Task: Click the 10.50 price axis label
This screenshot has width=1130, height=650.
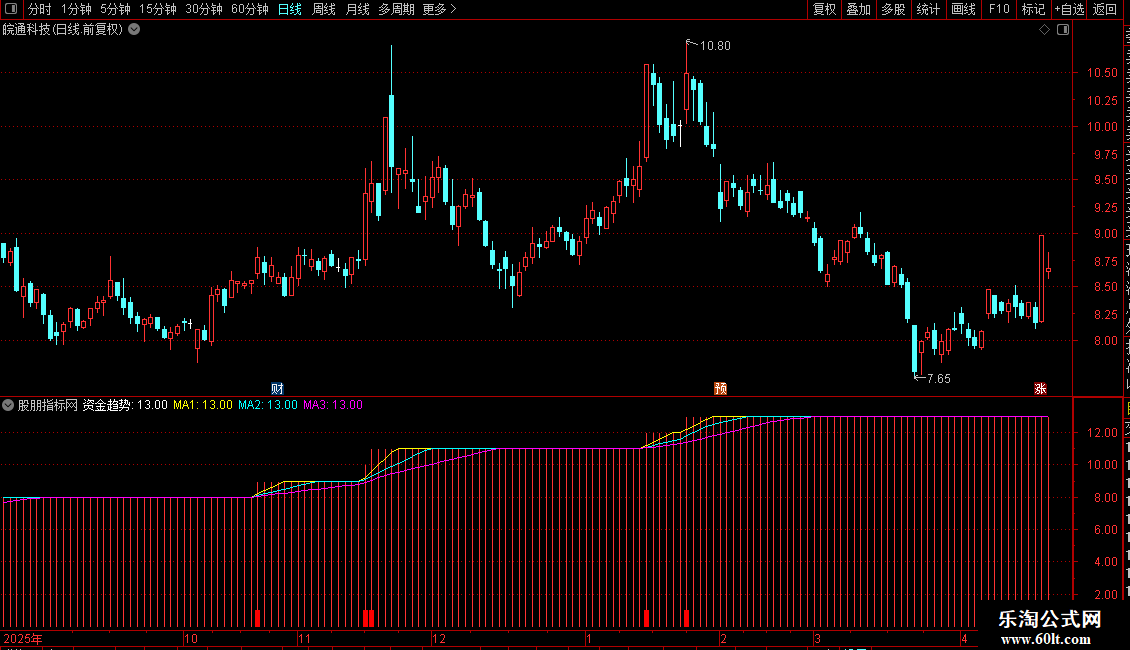Action: point(1102,73)
